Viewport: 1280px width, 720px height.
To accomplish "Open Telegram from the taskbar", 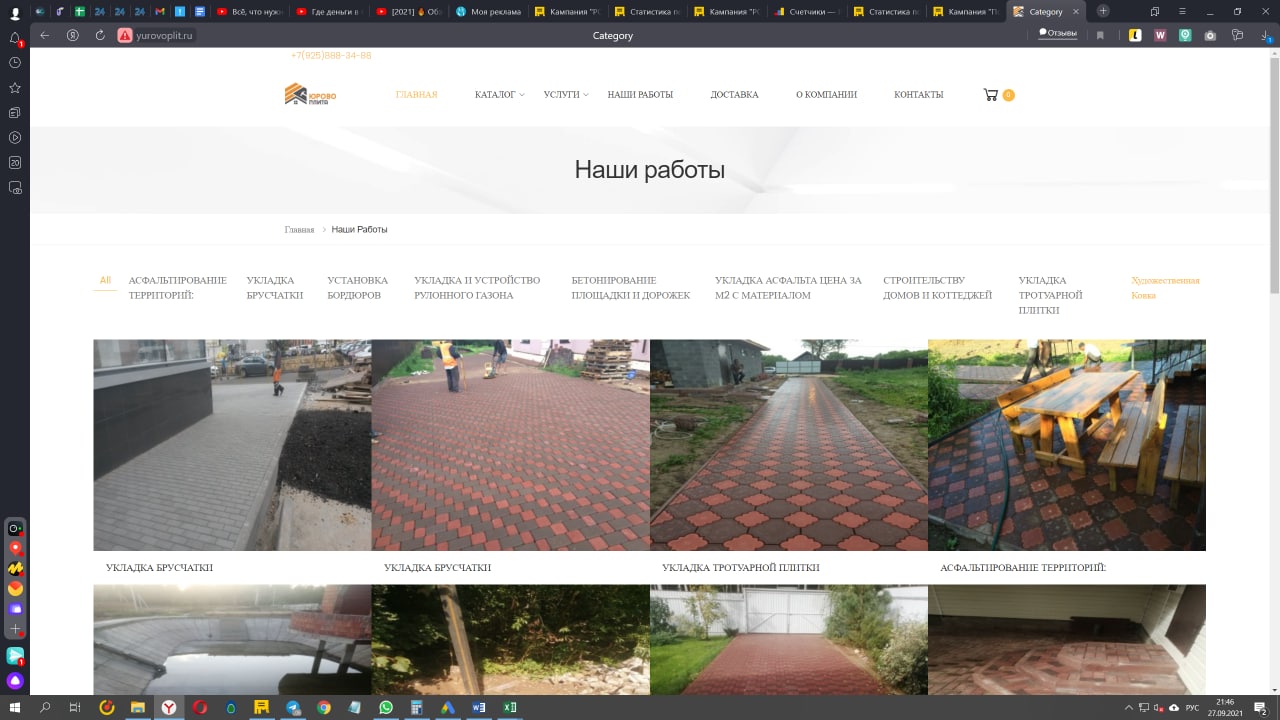I will click(293, 708).
